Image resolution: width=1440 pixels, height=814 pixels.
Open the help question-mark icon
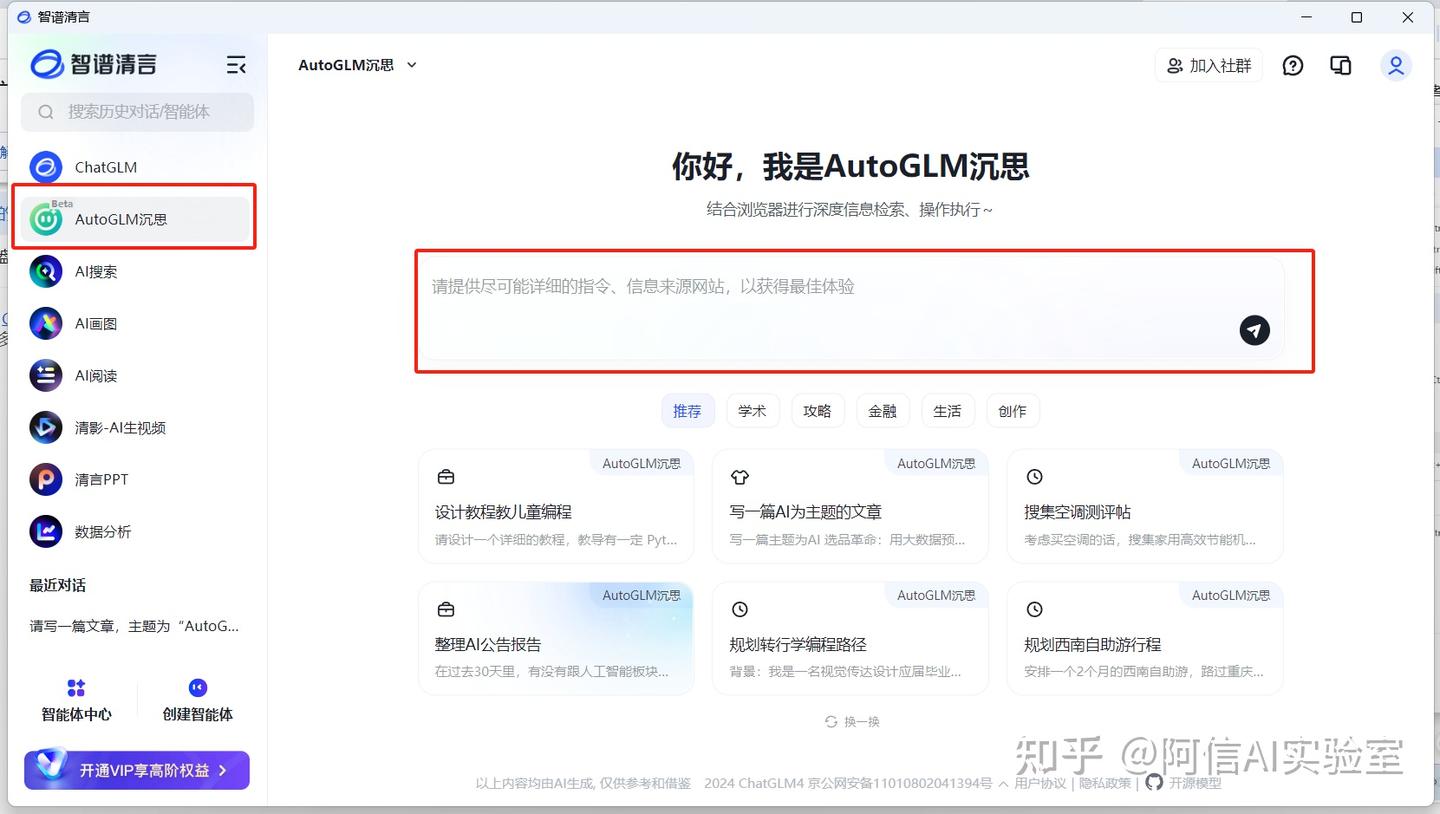[1292, 65]
